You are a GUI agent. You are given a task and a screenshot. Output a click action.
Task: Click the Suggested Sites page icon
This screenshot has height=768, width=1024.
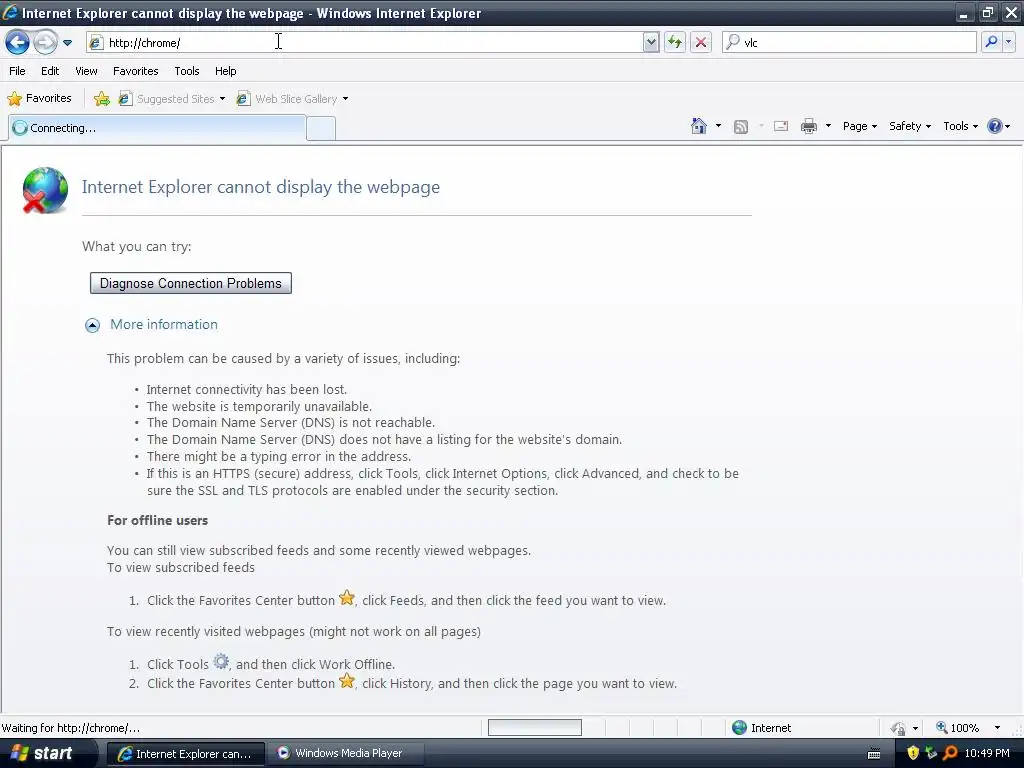point(125,99)
